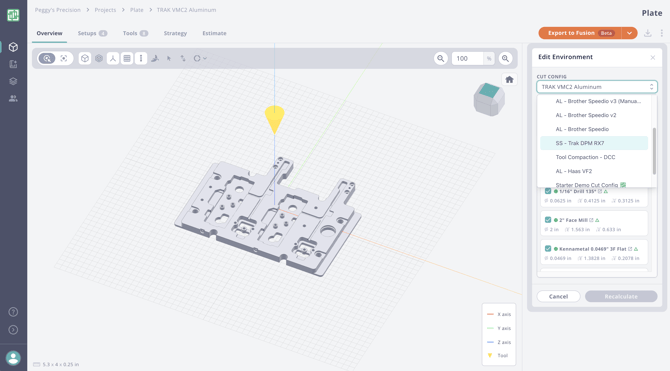Switch to the Estimate tab
The width and height of the screenshot is (670, 371).
(215, 33)
